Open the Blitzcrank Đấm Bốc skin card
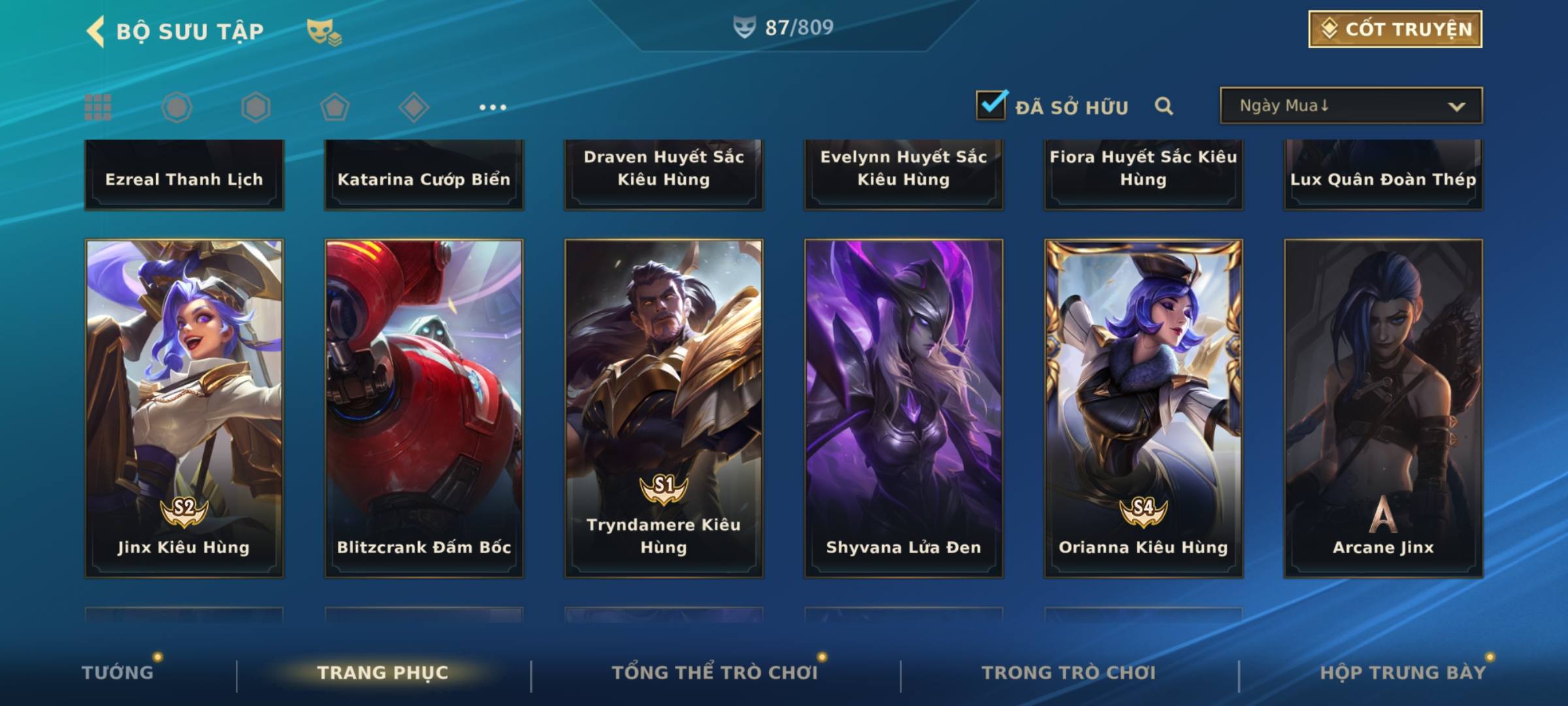Image resolution: width=1568 pixels, height=706 pixels. click(424, 409)
